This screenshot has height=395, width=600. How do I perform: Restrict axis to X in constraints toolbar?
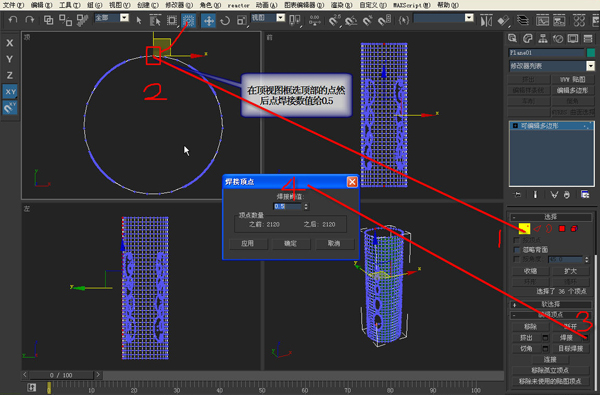tap(10, 43)
